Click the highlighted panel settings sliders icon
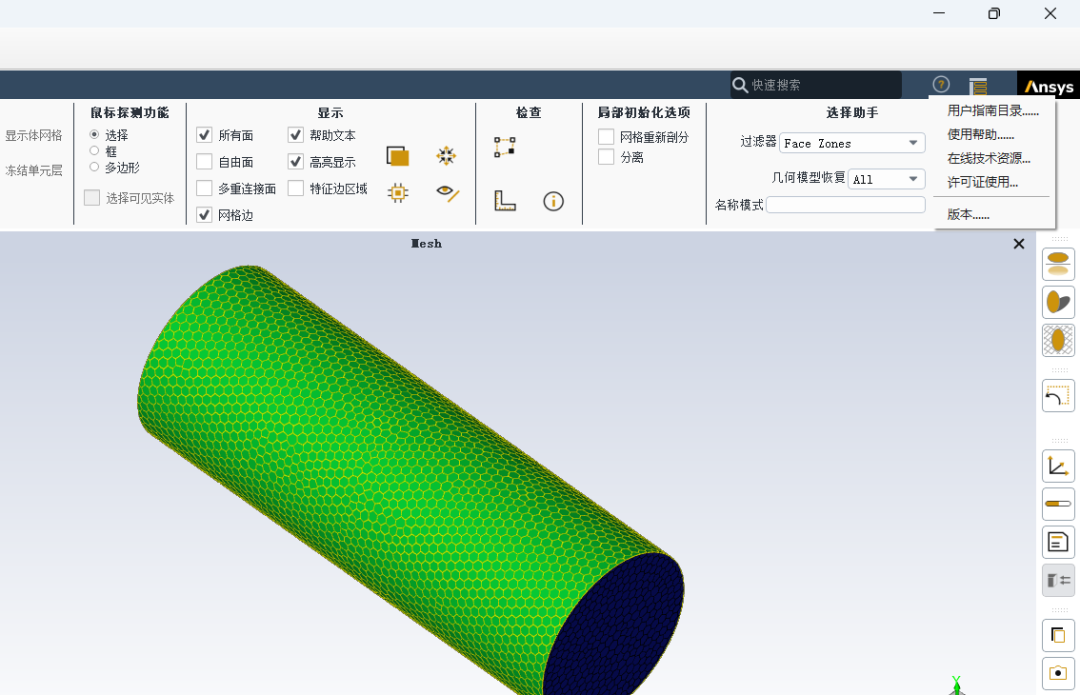Image resolution: width=1080 pixels, height=695 pixels. (1058, 580)
